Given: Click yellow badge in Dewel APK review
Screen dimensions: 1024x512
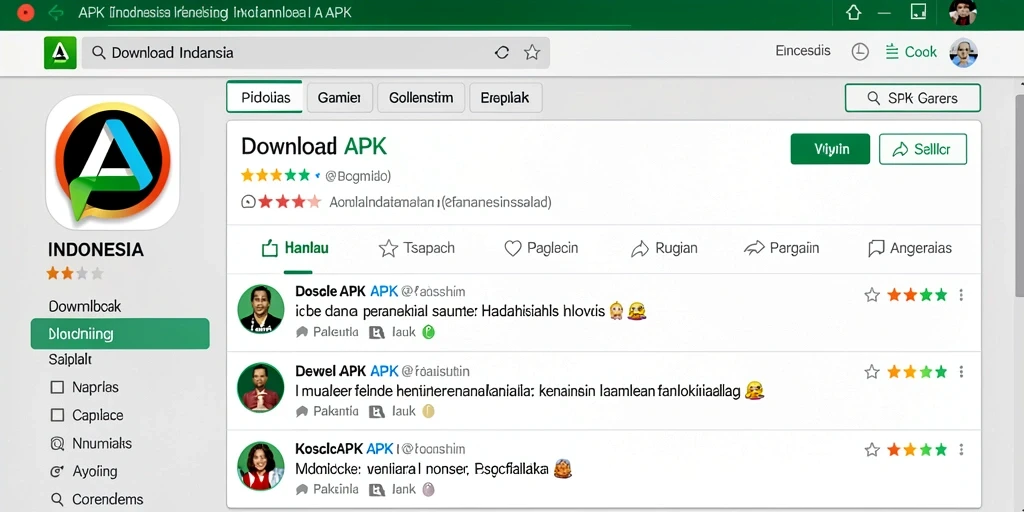Looking at the screenshot, I should click(428, 411).
